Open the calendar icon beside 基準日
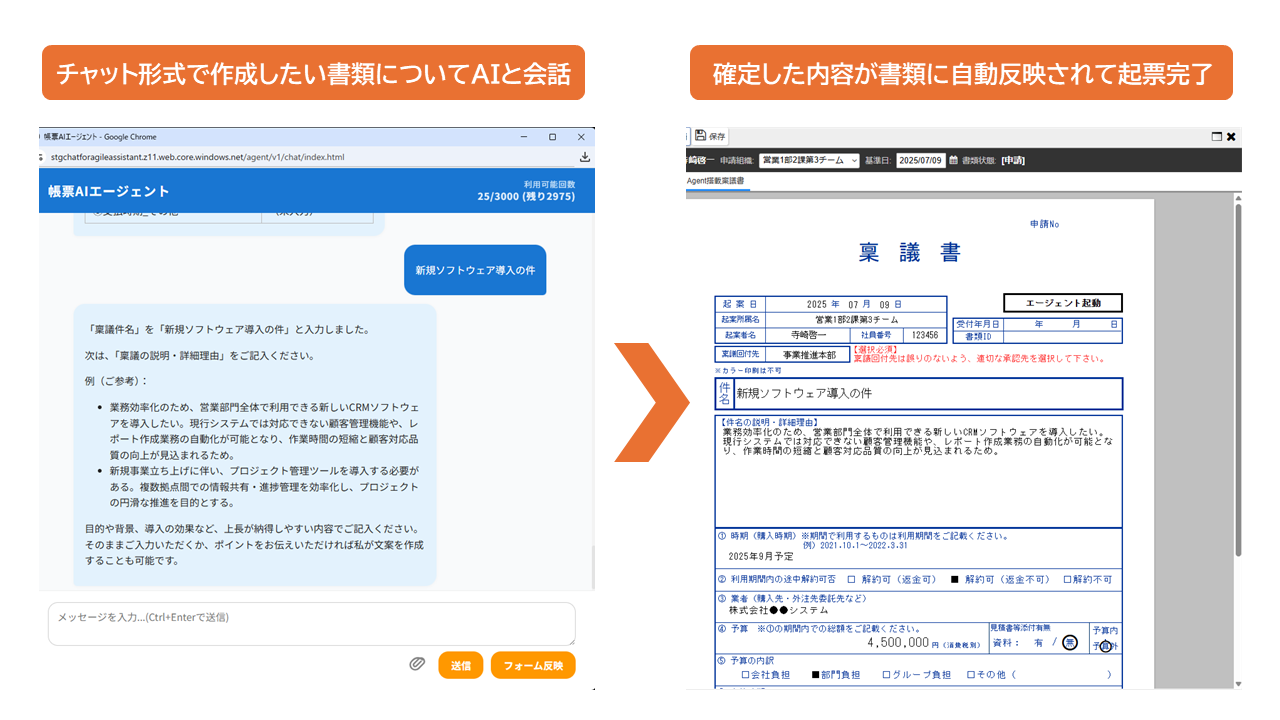This screenshot has height=720, width=1280. [x=953, y=160]
